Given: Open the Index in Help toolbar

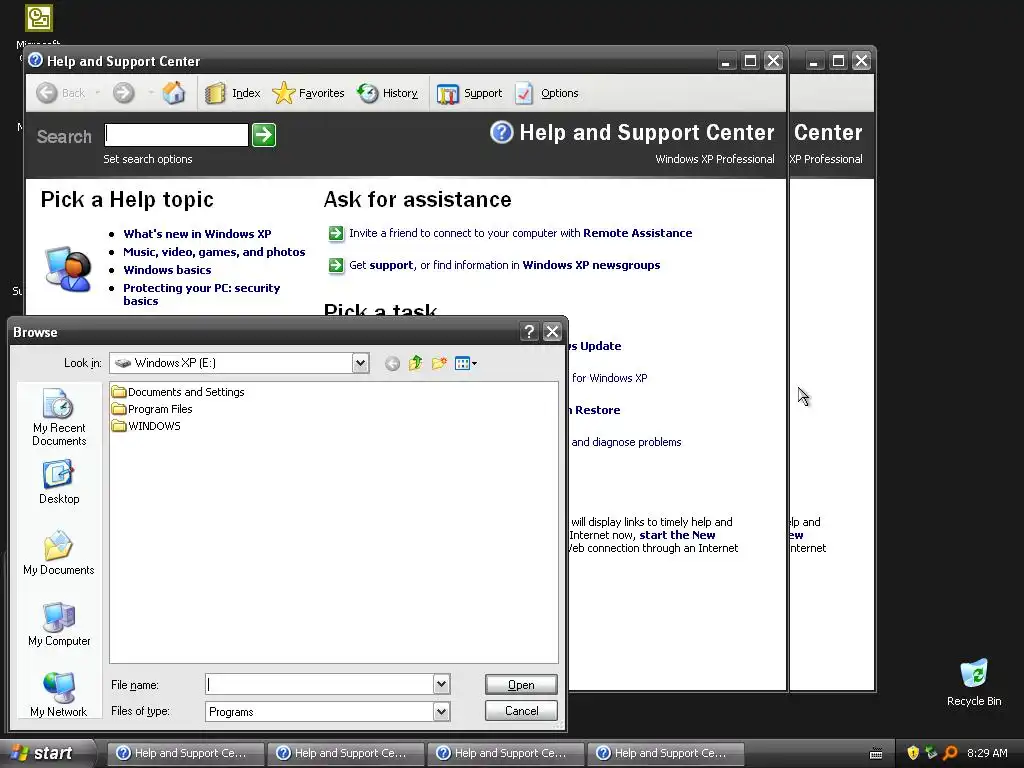Looking at the screenshot, I should (232, 93).
